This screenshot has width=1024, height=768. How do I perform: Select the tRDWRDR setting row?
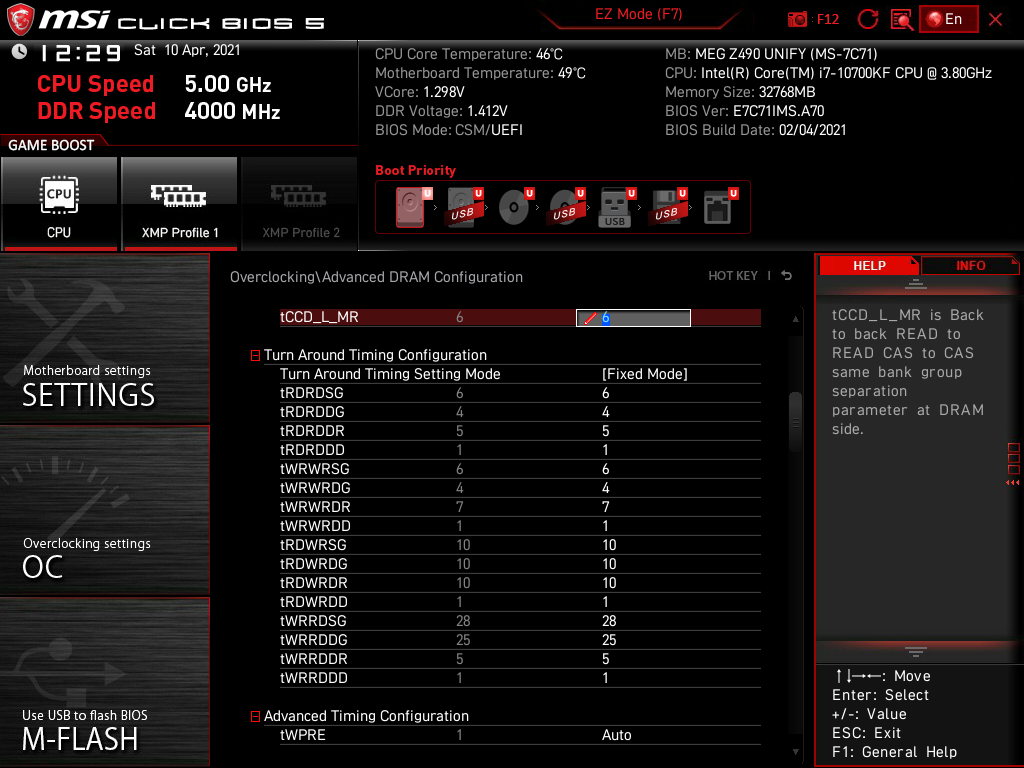pos(520,583)
